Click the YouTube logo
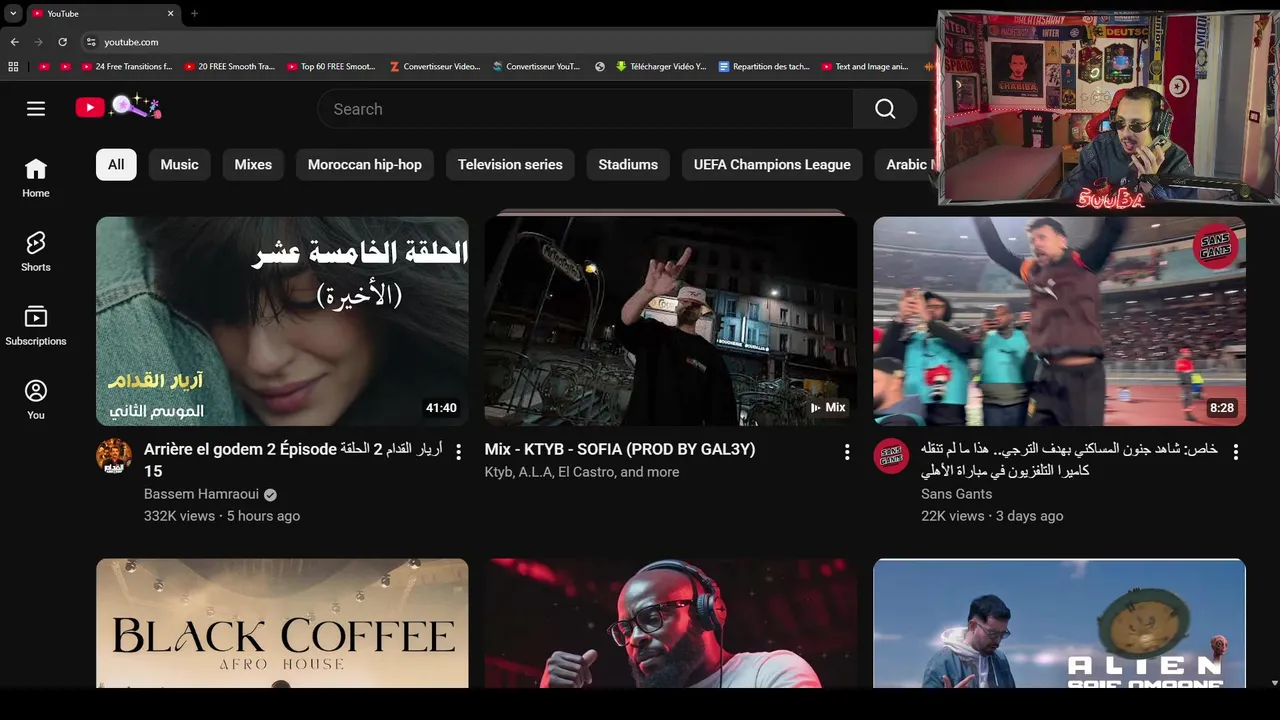 coord(118,107)
